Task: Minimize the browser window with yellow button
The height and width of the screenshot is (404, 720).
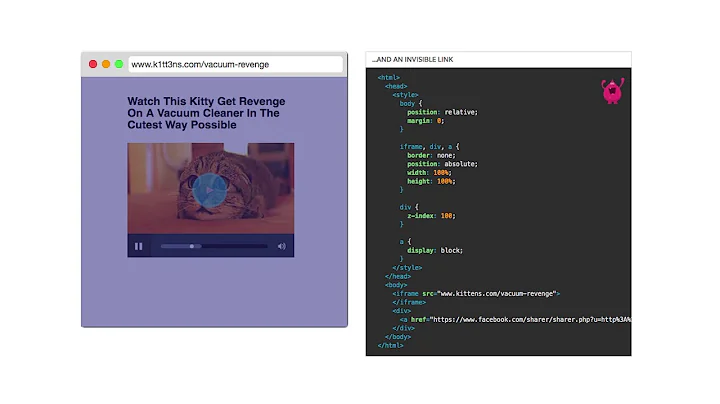Action: pos(106,64)
